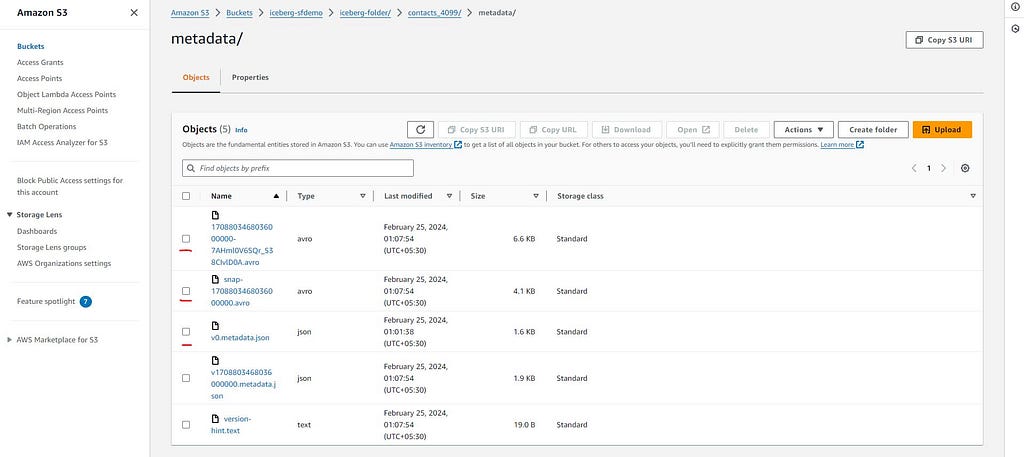Image resolution: width=1024 pixels, height=457 pixels.
Task: Select all objects with header checkbox
Action: (186, 196)
